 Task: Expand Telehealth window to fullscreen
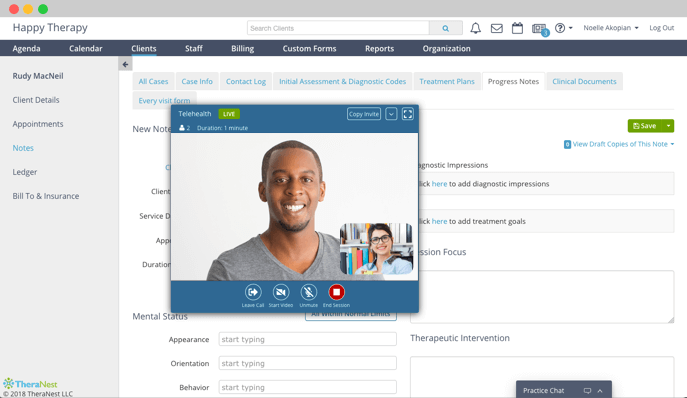407,114
